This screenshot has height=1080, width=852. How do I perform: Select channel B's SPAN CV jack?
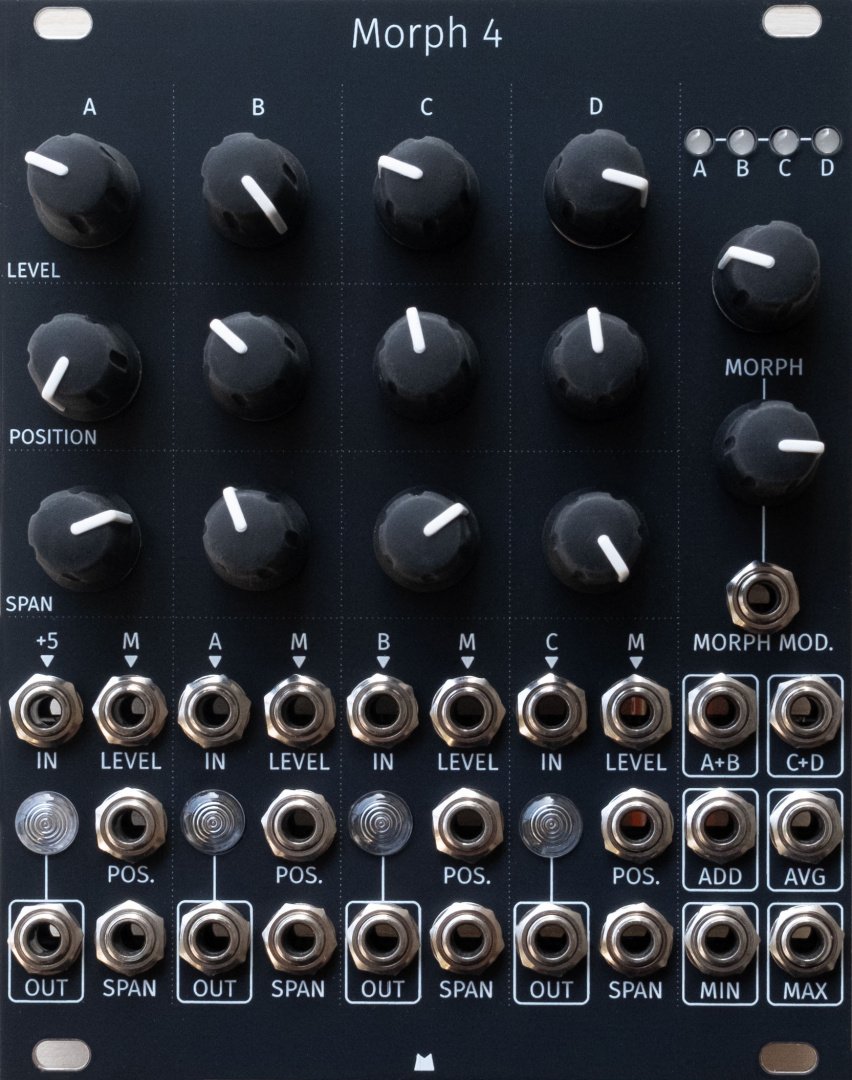point(299,939)
